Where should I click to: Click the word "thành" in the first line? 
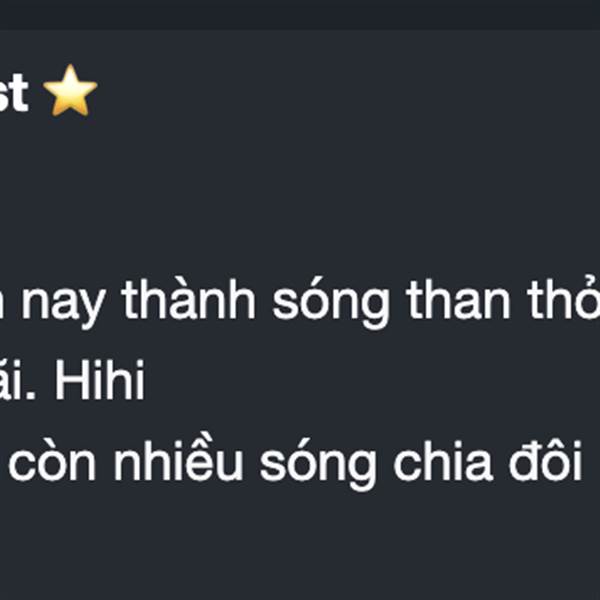pyautogui.click(x=188, y=298)
